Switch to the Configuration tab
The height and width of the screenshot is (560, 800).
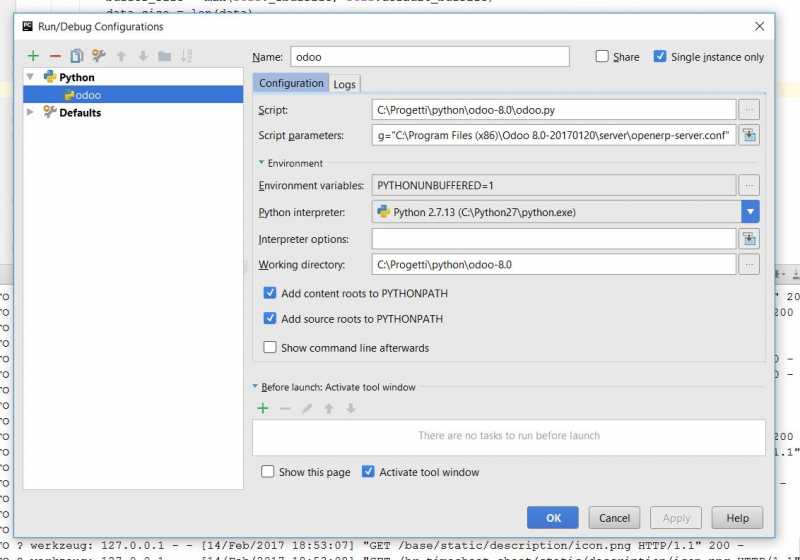pos(291,83)
